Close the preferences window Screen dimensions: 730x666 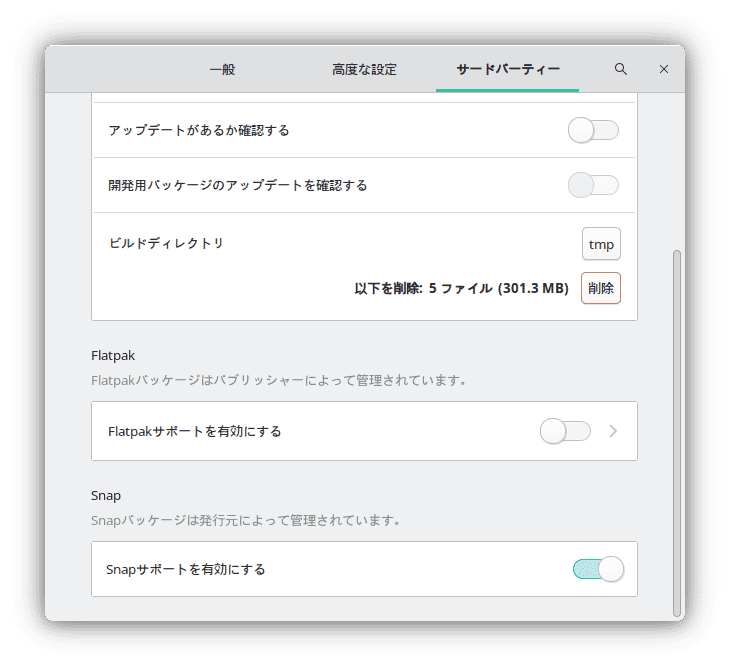click(x=664, y=69)
